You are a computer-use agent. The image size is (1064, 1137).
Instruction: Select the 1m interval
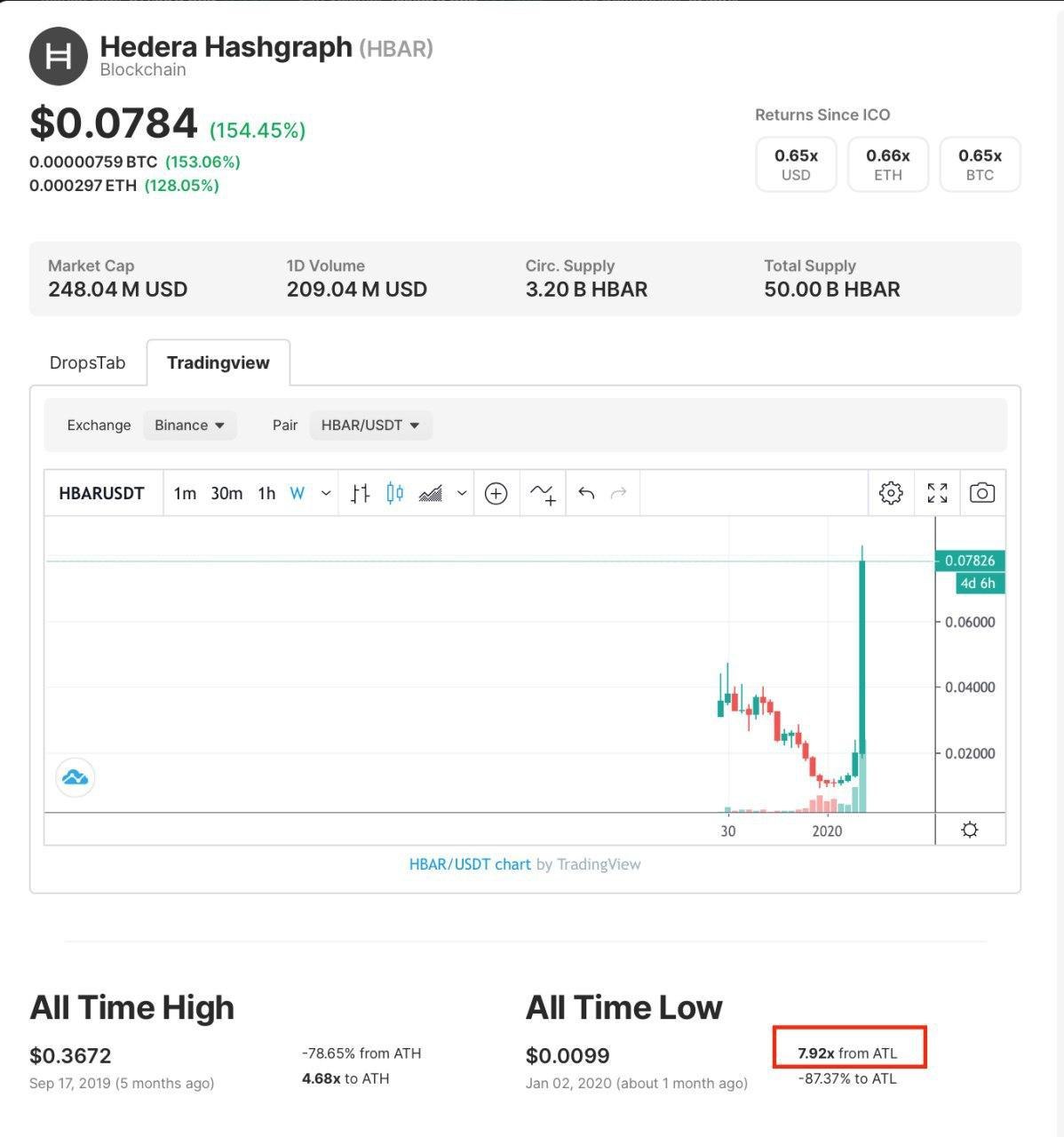tap(185, 493)
